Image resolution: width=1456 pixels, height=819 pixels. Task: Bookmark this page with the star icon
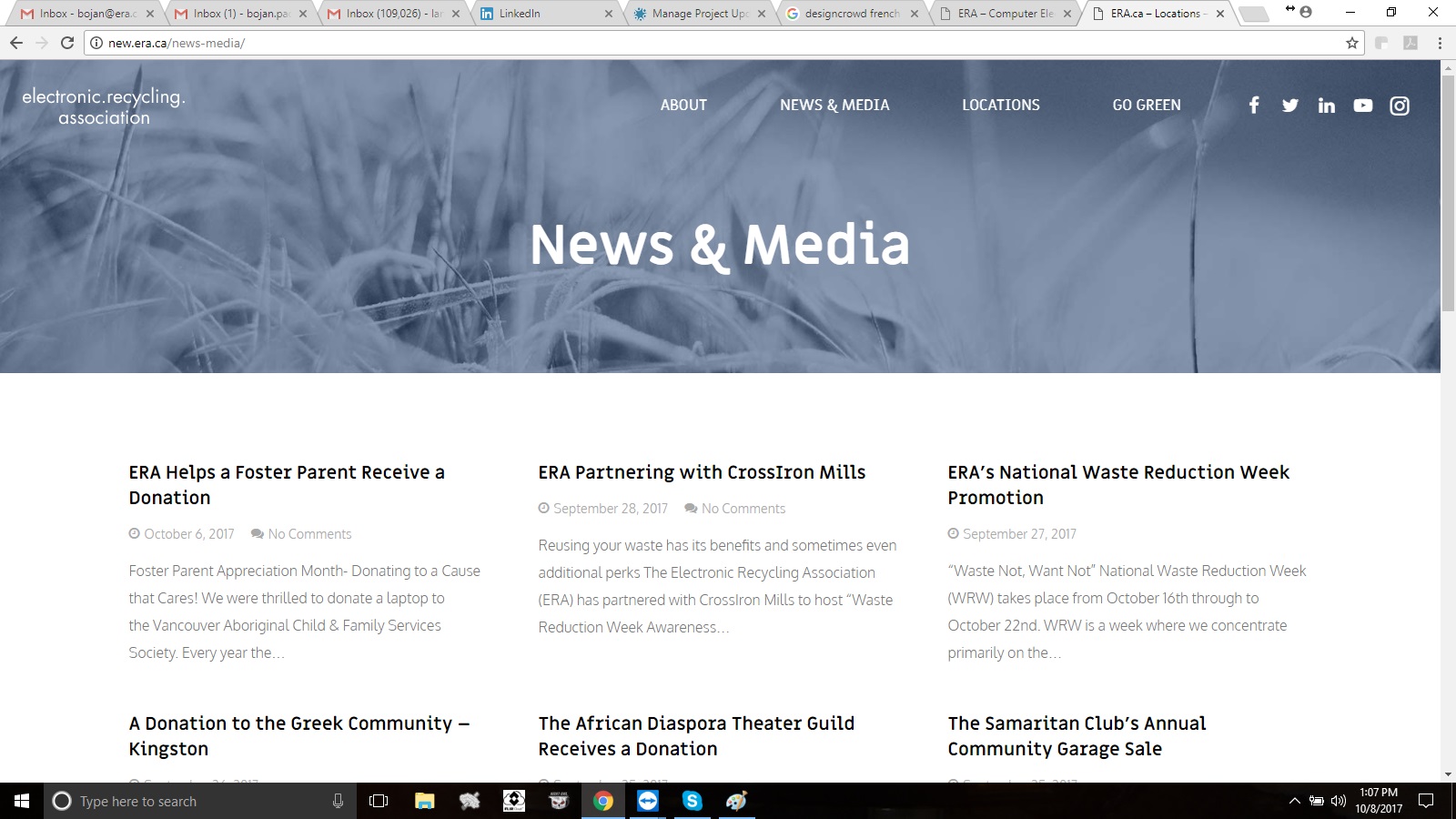(x=1351, y=43)
